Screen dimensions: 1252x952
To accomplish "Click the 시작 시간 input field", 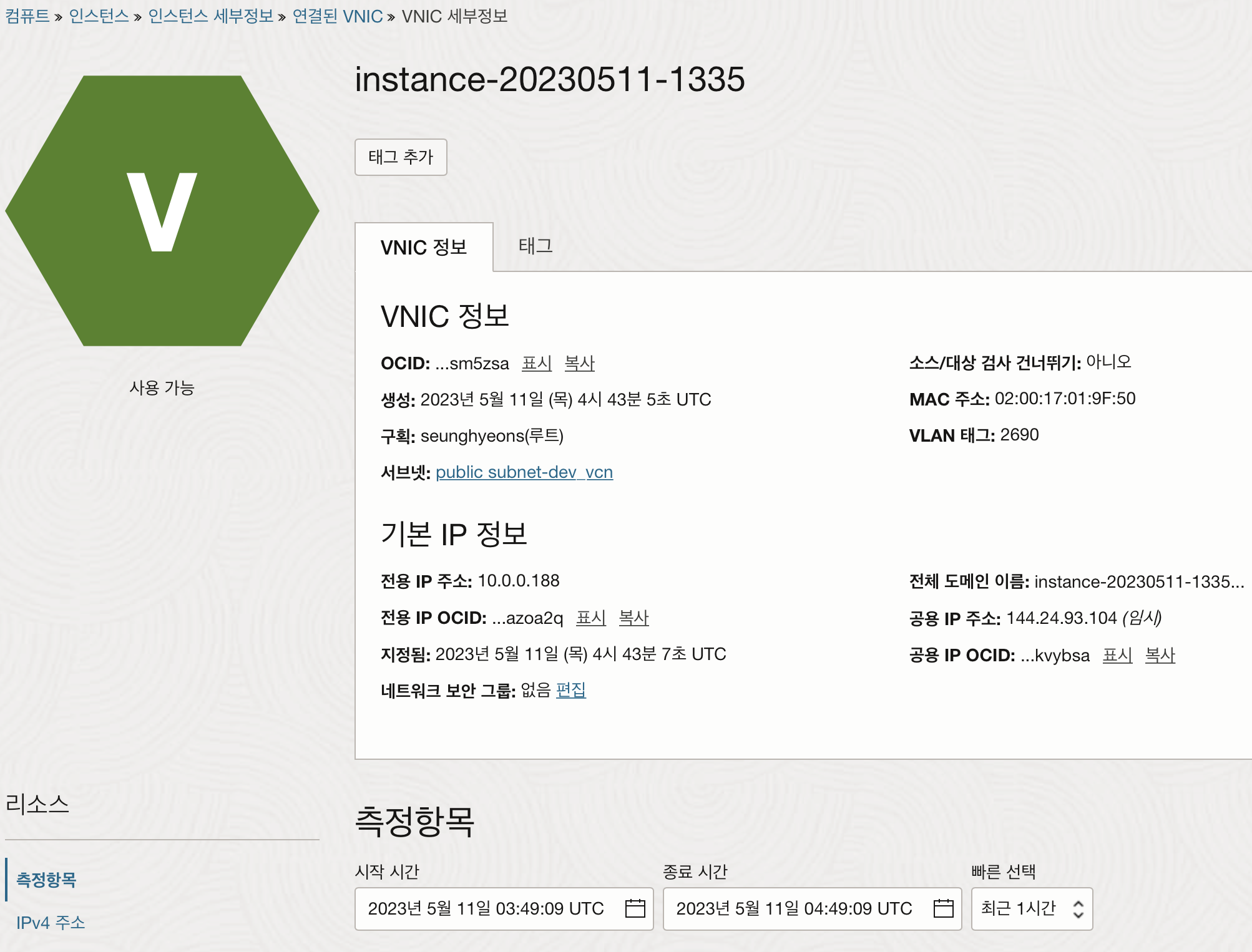I will 487,908.
